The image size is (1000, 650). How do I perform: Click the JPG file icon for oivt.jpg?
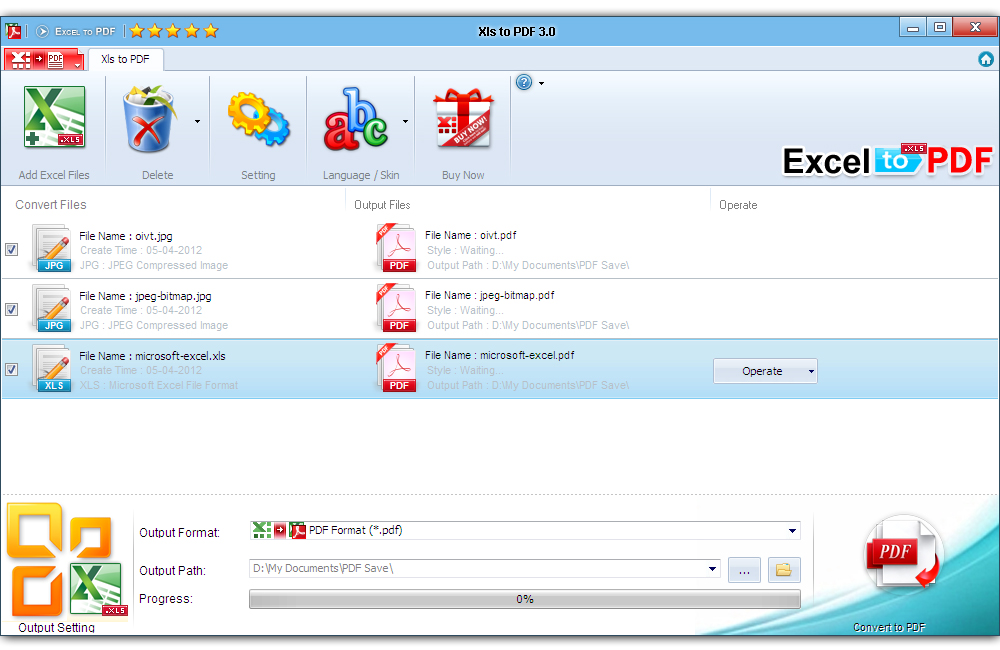point(52,249)
